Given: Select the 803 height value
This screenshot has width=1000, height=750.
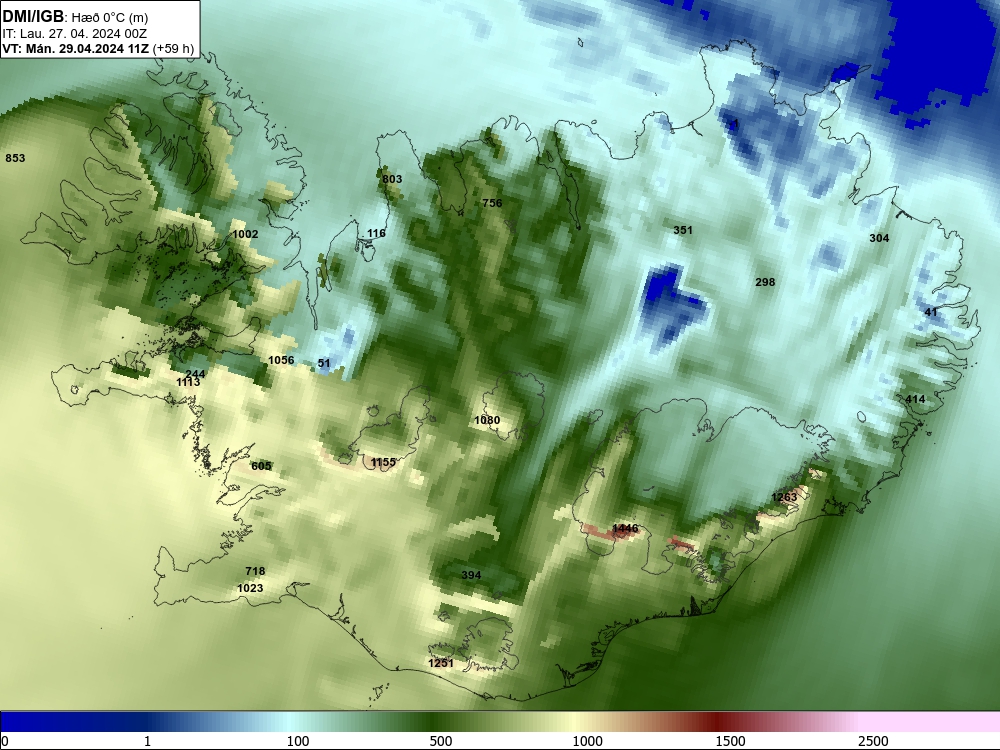Looking at the screenshot, I should [392, 179].
